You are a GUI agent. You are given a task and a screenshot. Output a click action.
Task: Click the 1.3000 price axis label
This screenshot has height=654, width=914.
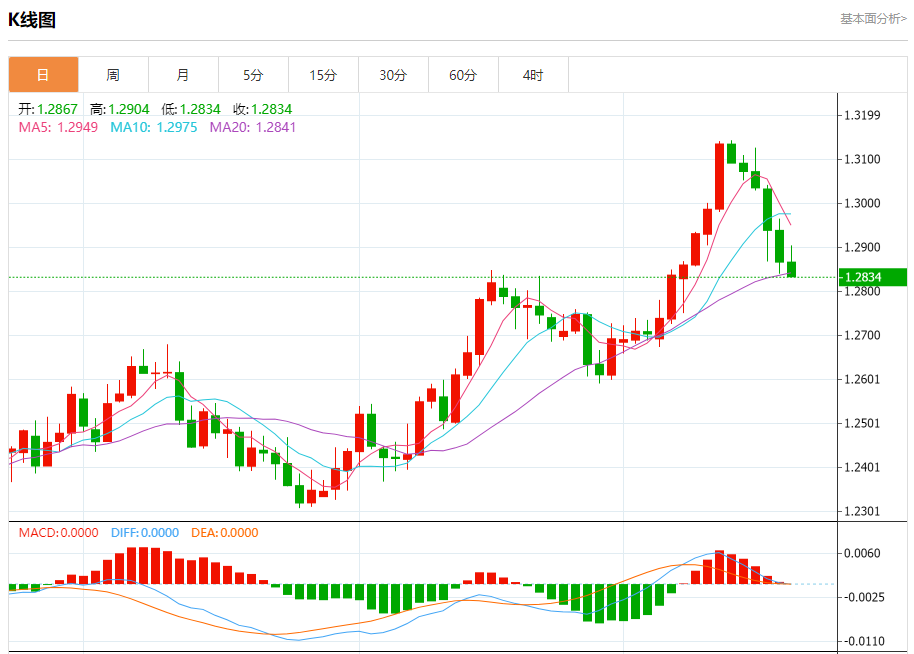[862, 203]
